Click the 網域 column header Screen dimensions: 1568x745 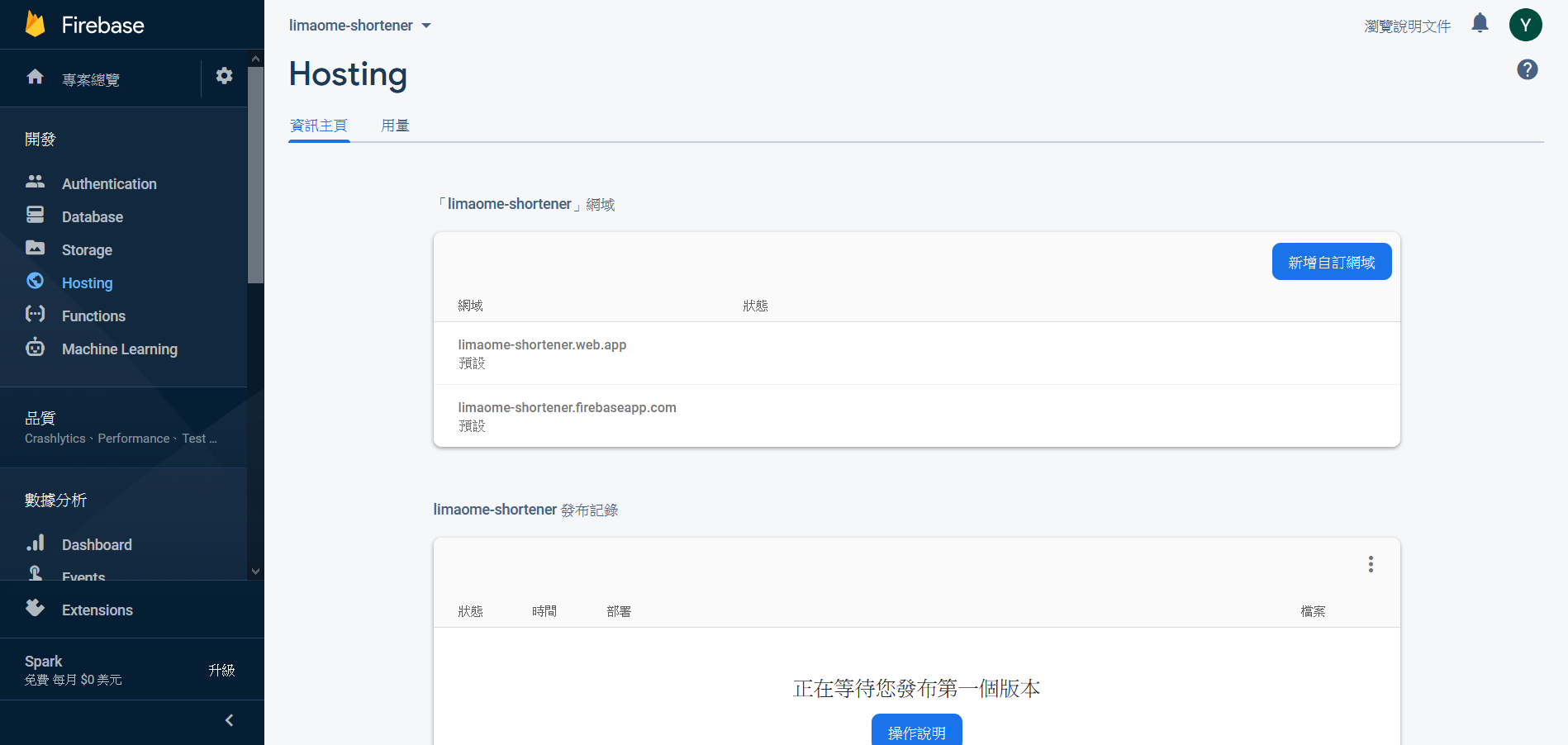coord(470,306)
